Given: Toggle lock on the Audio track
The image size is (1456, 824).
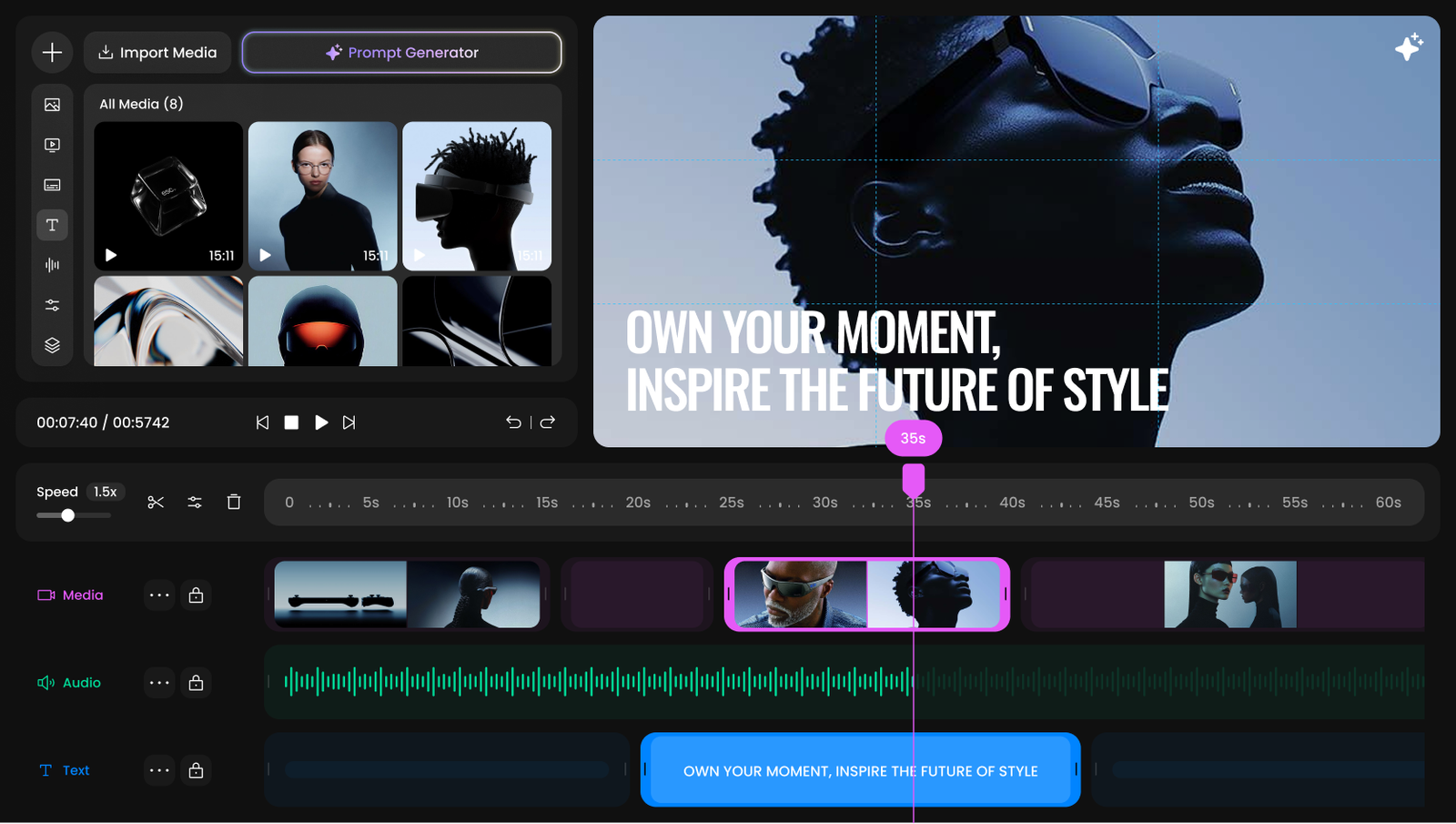Looking at the screenshot, I should pos(196,683).
